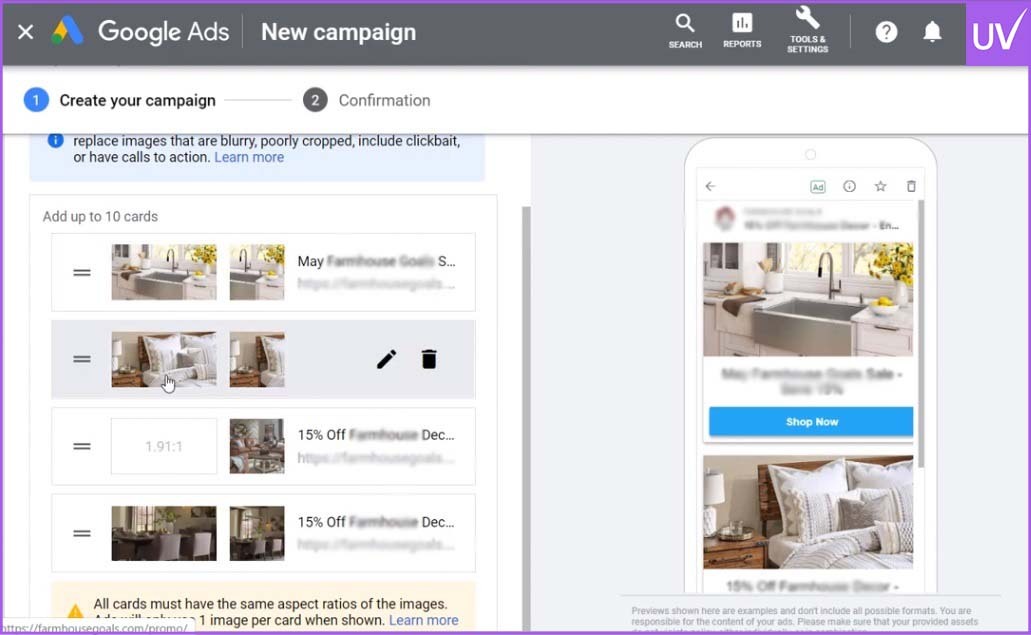Click the phone preview scrollbar

(921, 334)
